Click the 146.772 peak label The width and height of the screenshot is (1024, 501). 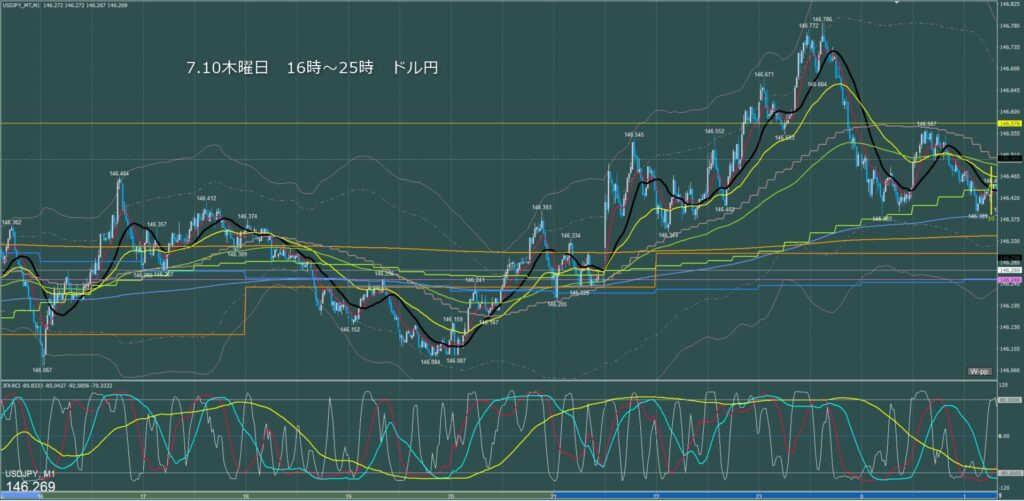808,25
